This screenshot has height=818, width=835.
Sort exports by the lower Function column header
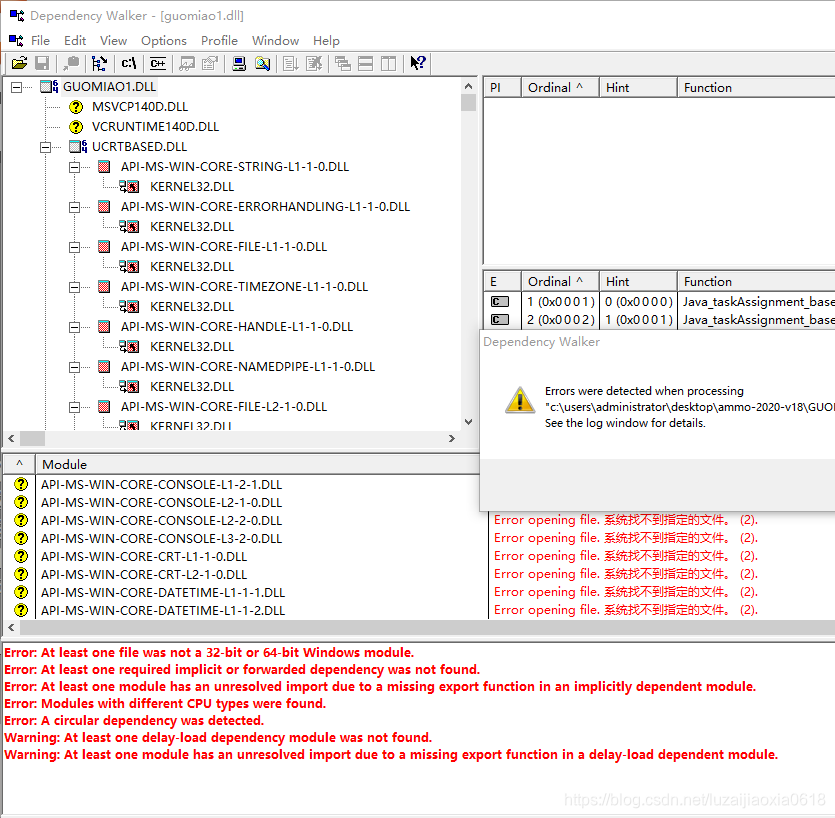pyautogui.click(x=756, y=281)
